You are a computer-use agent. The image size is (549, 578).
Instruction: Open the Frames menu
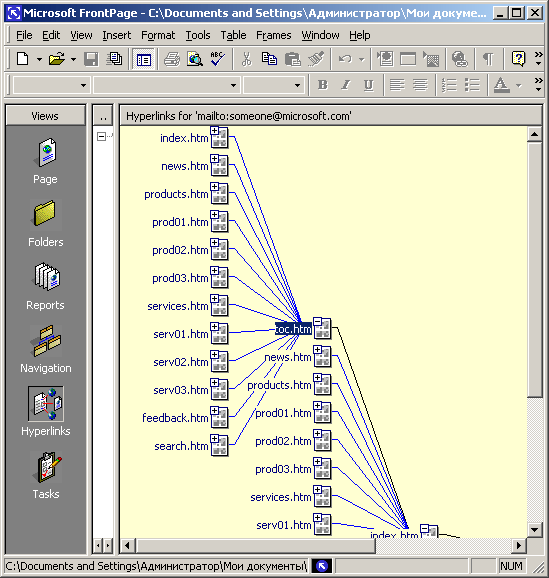click(x=274, y=35)
